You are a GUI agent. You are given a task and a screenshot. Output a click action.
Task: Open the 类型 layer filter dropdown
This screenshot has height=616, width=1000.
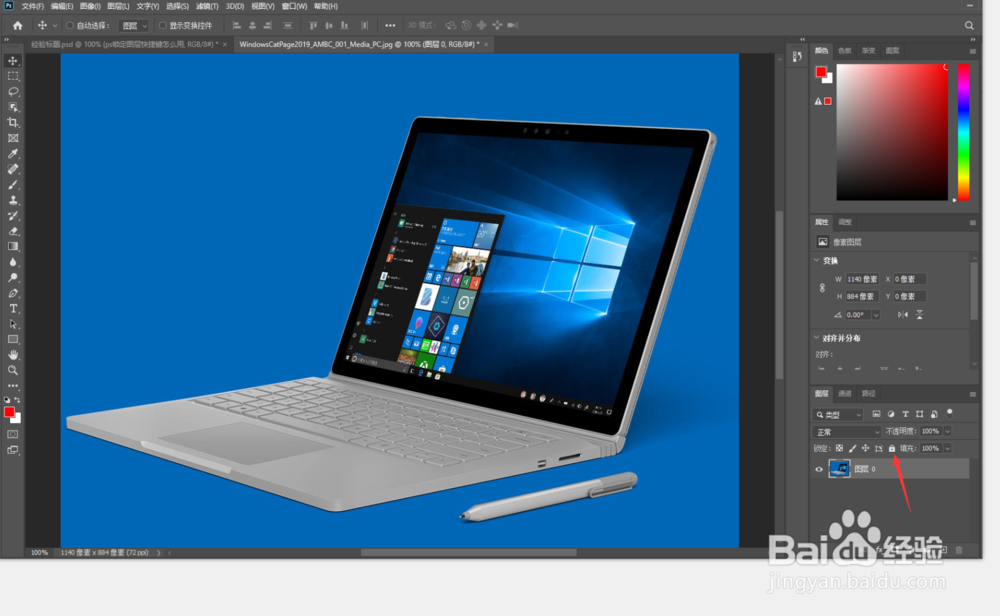pyautogui.click(x=838, y=414)
